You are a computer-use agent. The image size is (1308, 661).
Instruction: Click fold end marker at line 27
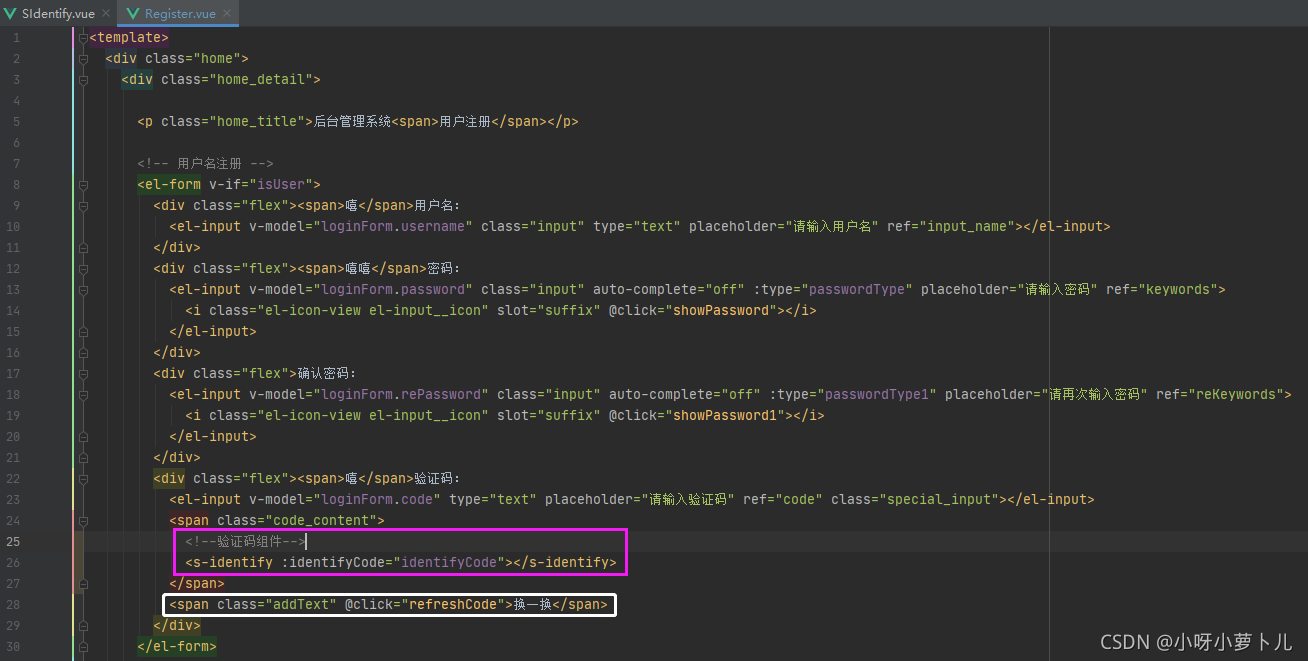[x=83, y=584]
